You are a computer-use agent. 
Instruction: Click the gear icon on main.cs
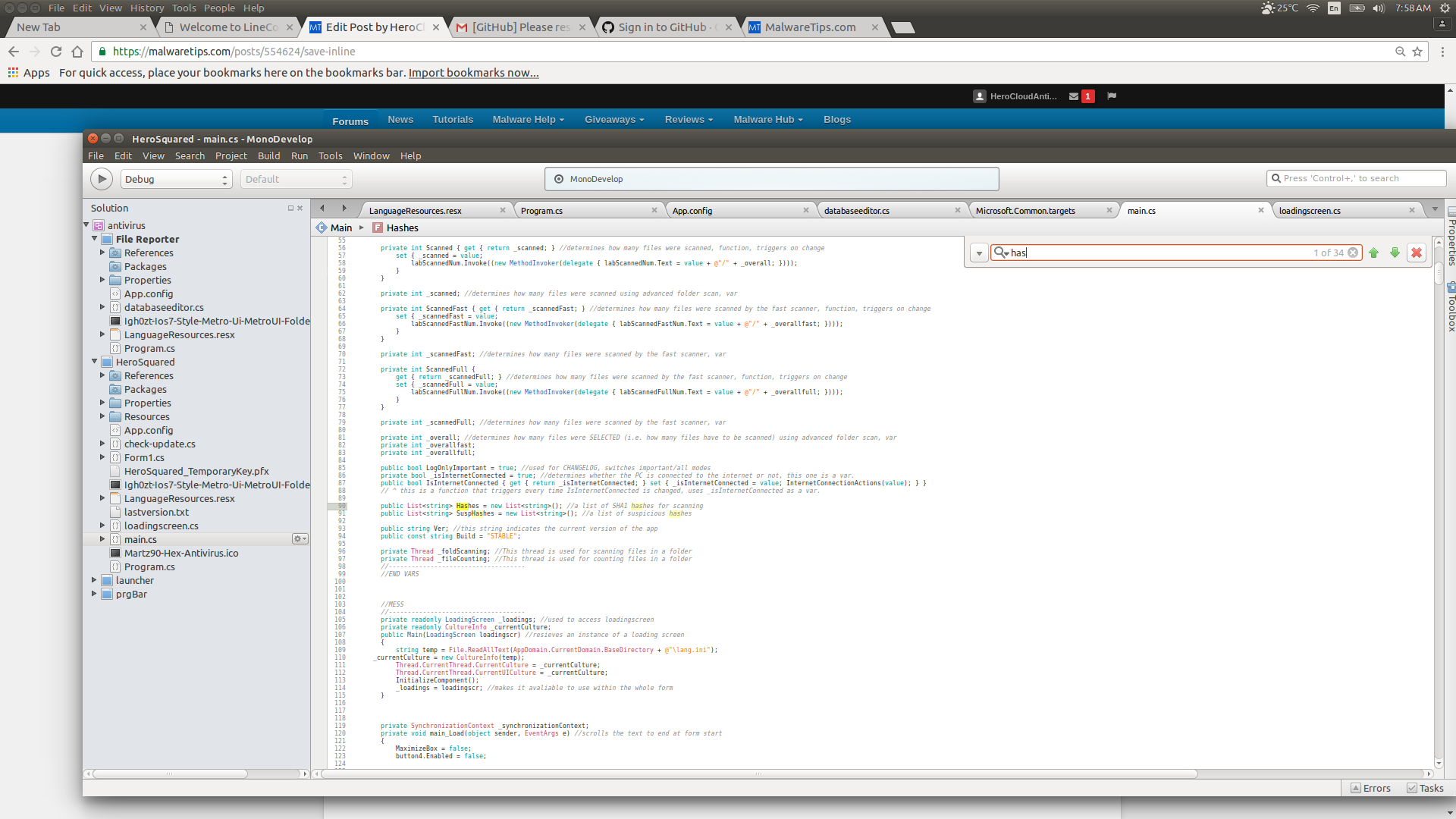click(300, 539)
